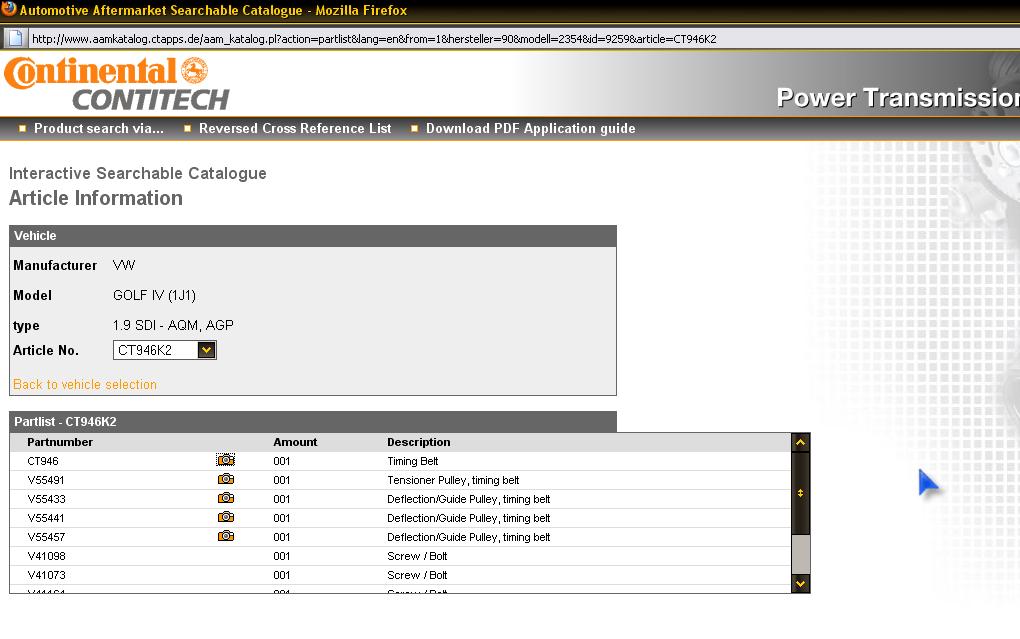Click the Description column header

(418, 442)
